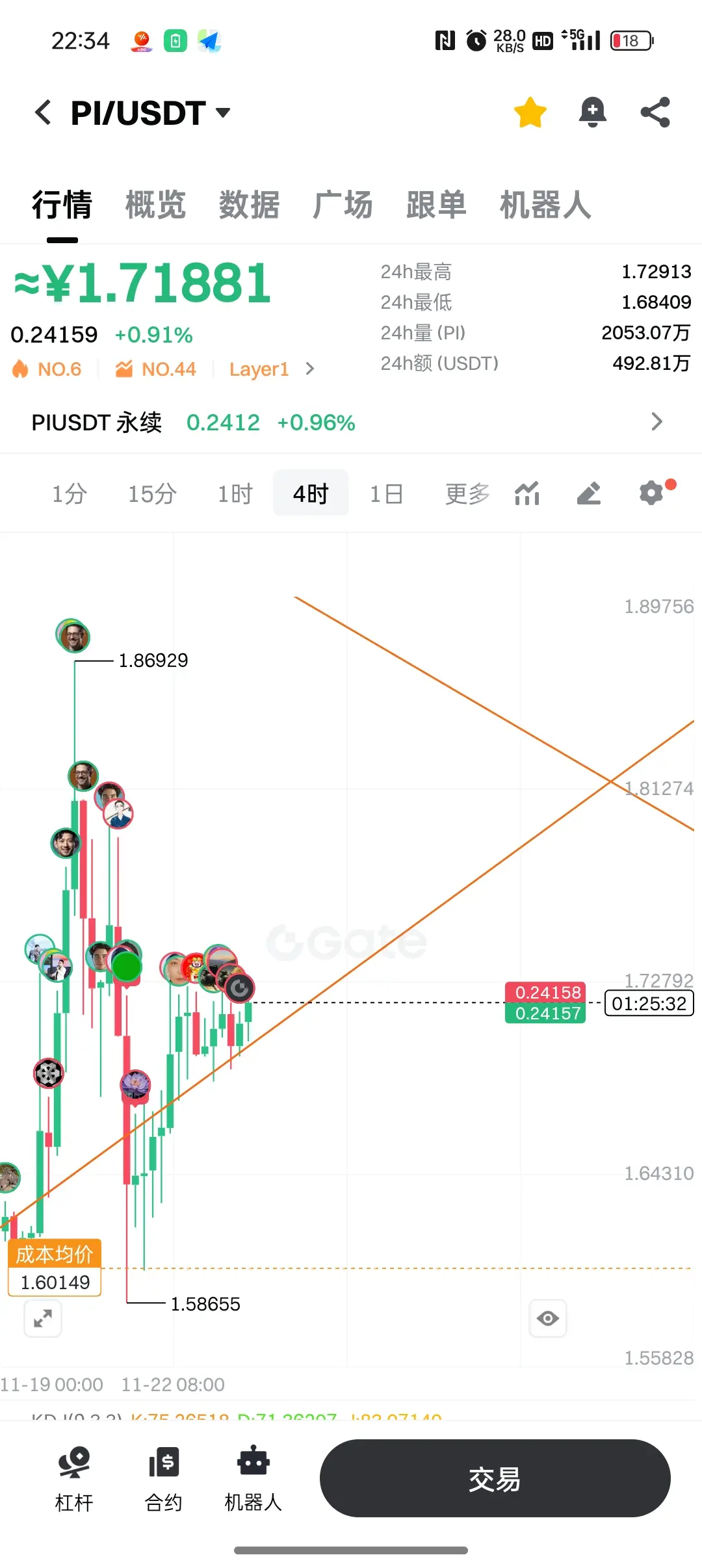This screenshot has width=702, height=1568.
Task: Open the price alert bell icon
Action: 592,112
